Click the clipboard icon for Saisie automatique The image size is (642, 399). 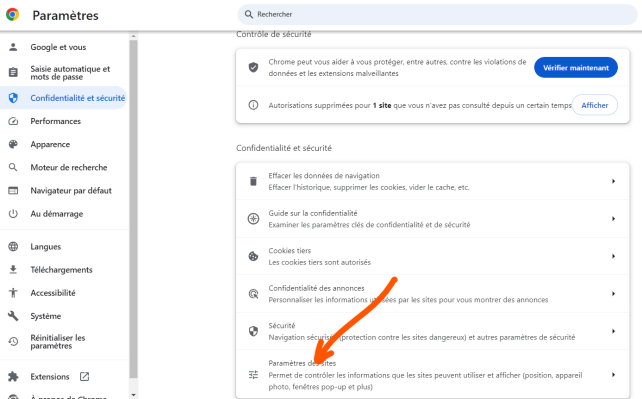pyautogui.click(x=13, y=72)
